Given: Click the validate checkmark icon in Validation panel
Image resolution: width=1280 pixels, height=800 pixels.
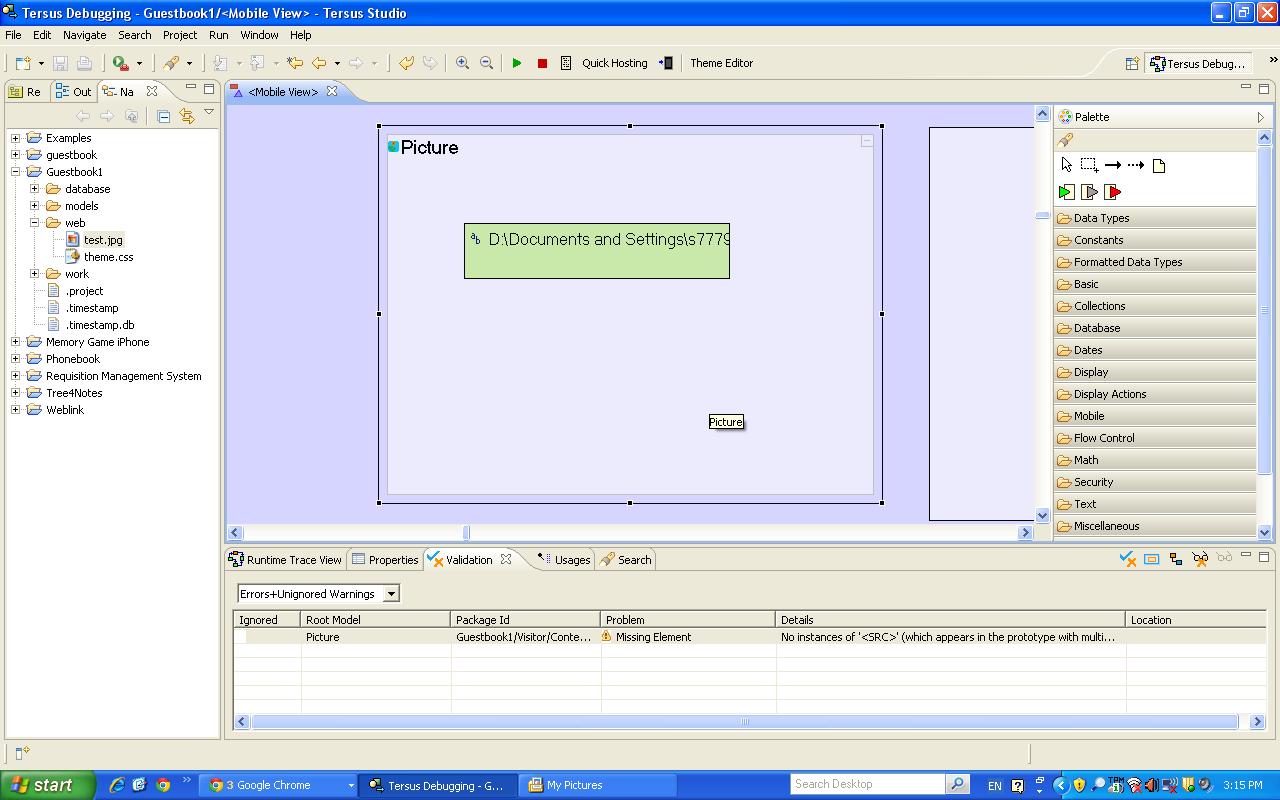Looking at the screenshot, I should (x=1127, y=559).
